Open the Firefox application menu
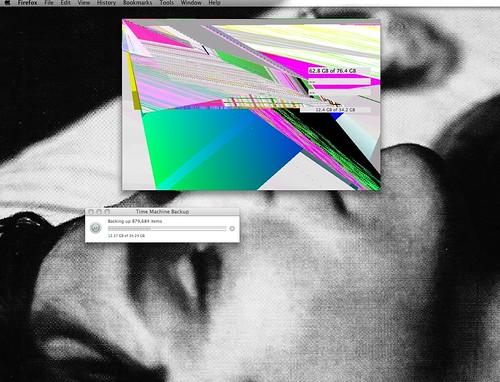The image size is (500, 382). (28, 2)
